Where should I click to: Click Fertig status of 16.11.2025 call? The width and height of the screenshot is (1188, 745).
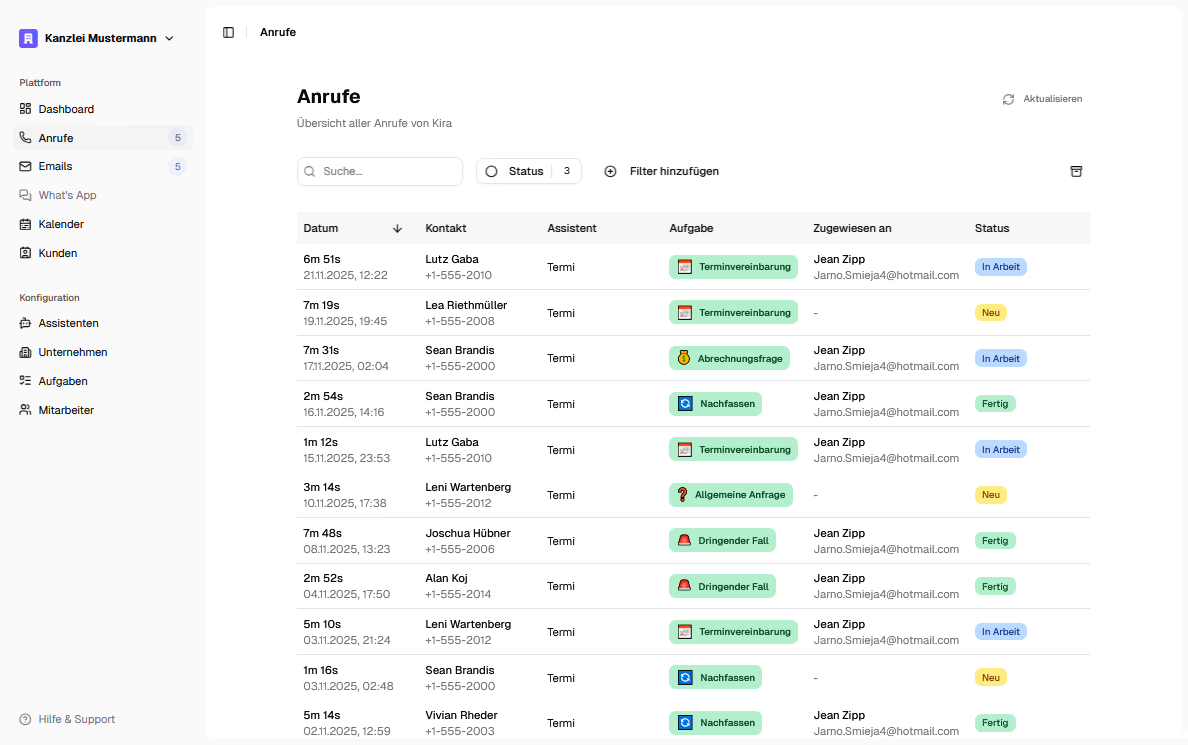pyautogui.click(x=995, y=404)
